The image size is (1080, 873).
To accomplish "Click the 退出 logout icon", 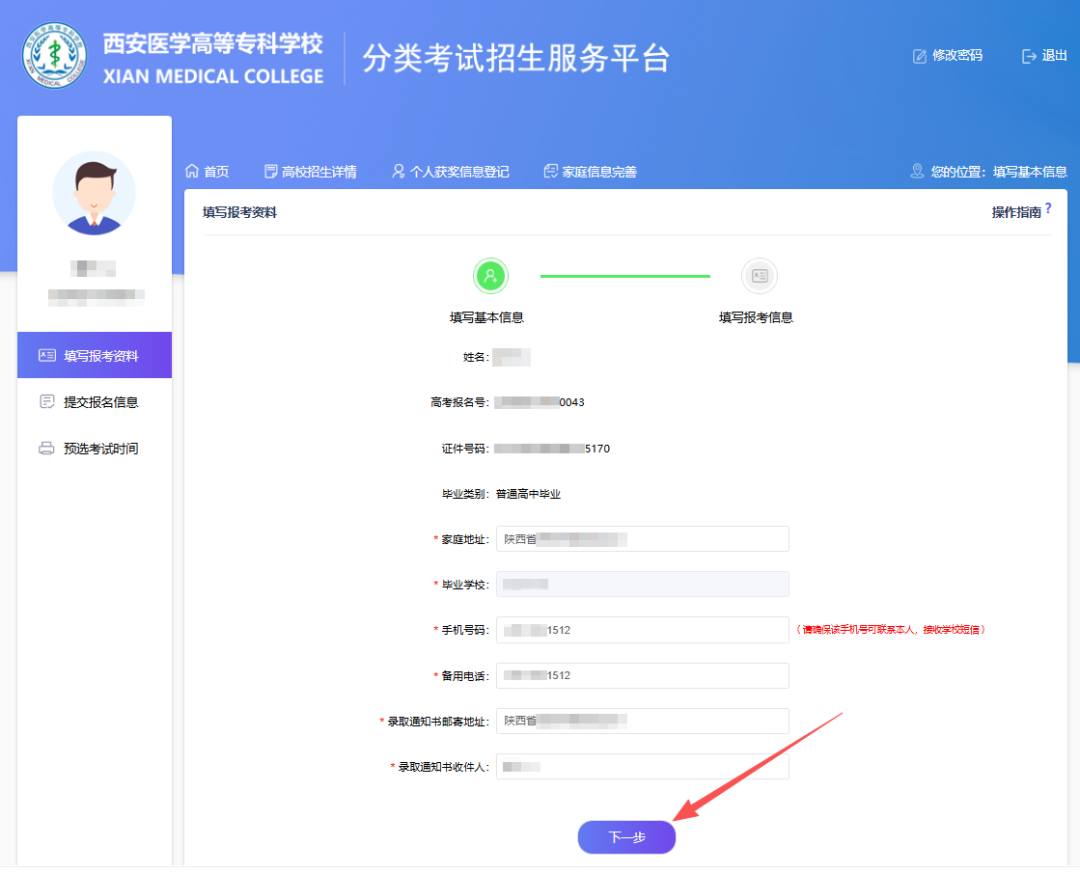I will coord(1029,56).
